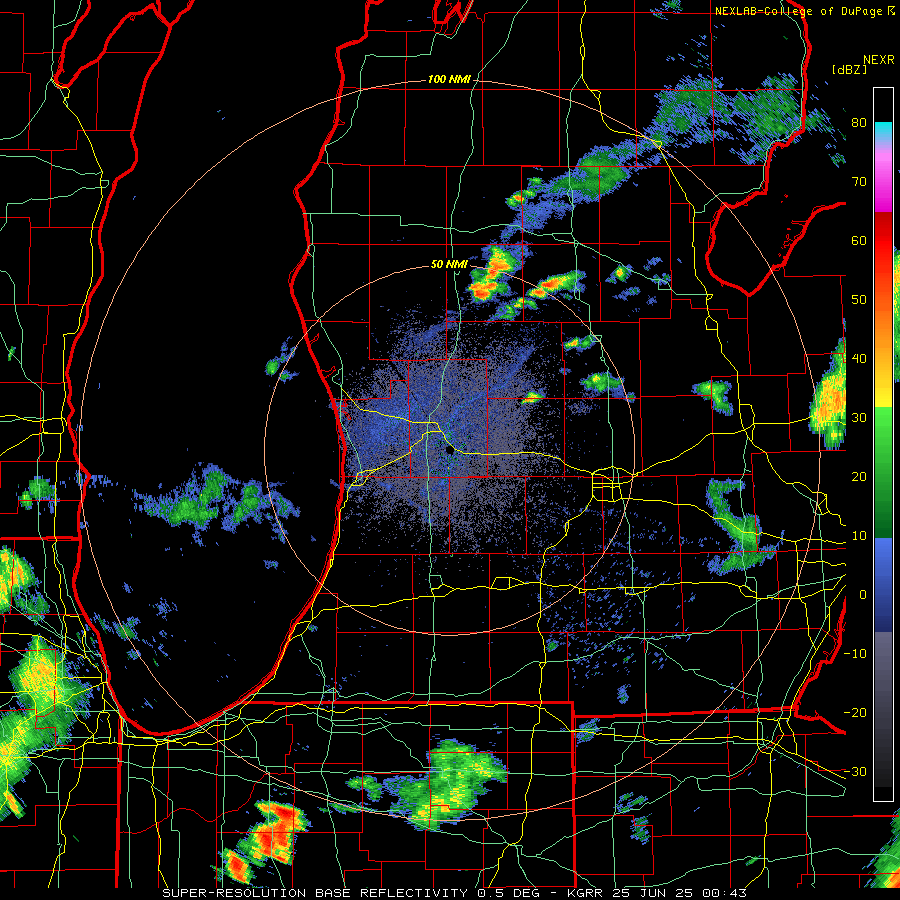Click the -30 value on the dBZ scale
The image size is (900, 900).
coord(855,772)
